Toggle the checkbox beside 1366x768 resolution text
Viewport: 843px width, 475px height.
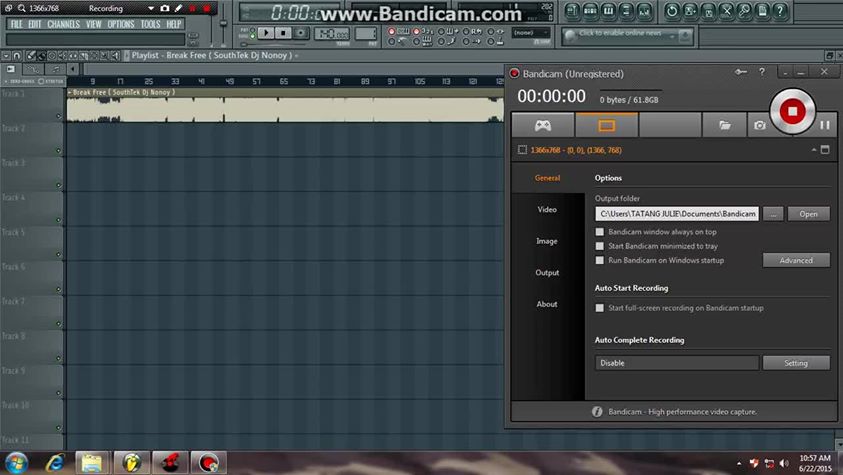(x=522, y=150)
